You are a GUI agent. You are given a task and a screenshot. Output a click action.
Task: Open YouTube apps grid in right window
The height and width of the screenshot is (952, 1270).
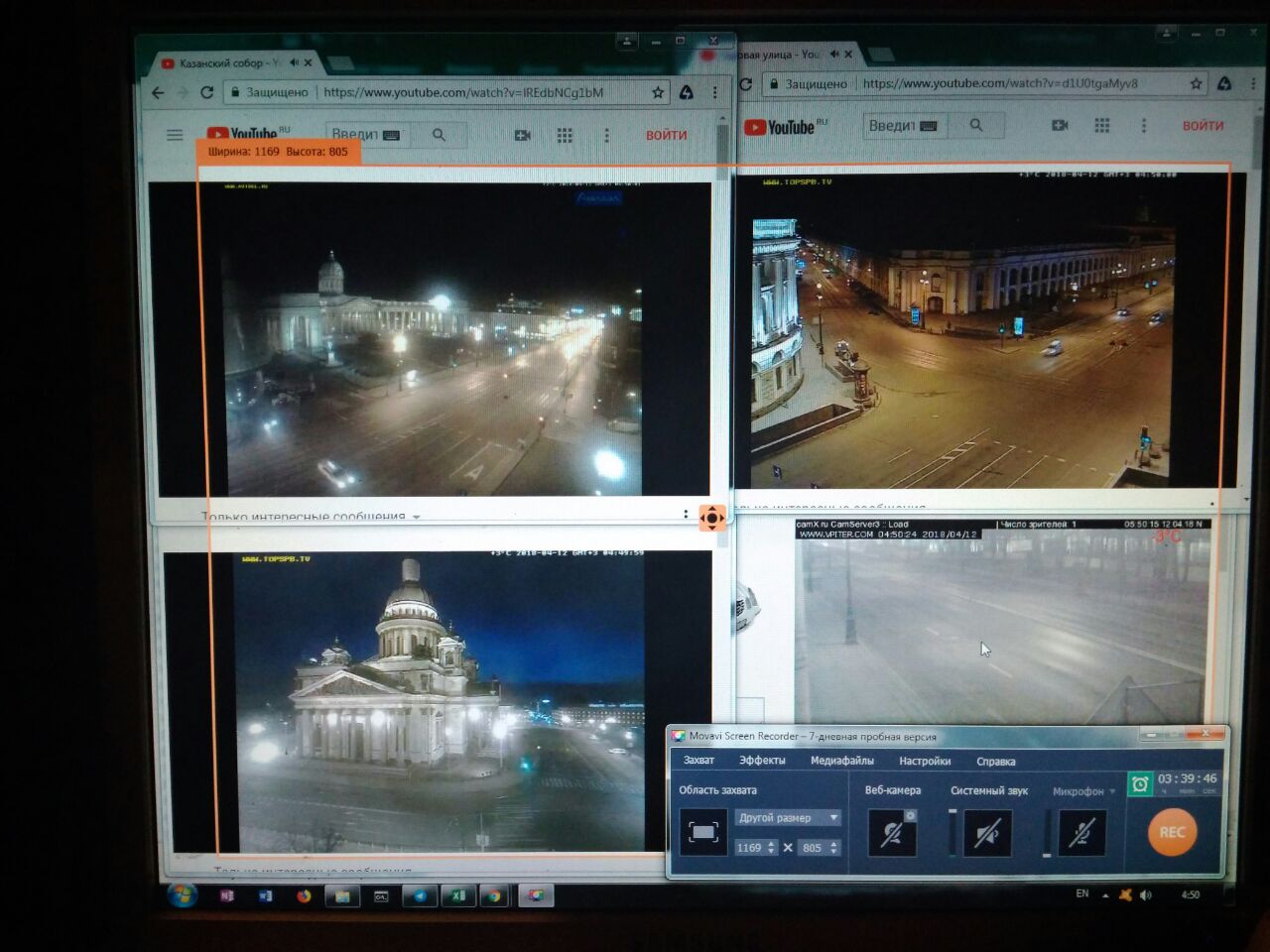click(1101, 125)
